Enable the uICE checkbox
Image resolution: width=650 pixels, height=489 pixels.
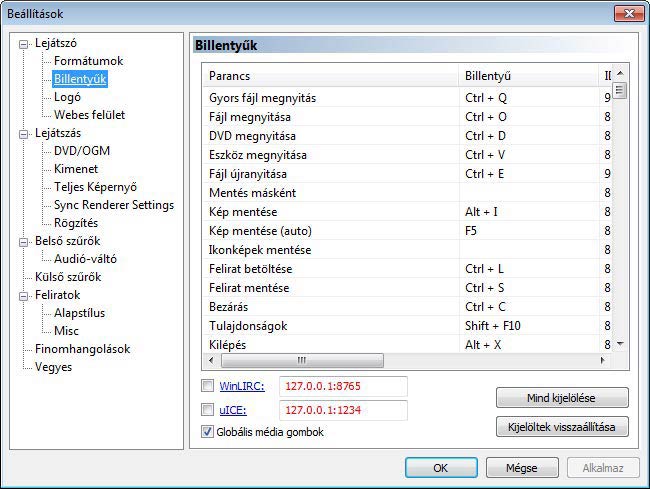click(x=207, y=410)
